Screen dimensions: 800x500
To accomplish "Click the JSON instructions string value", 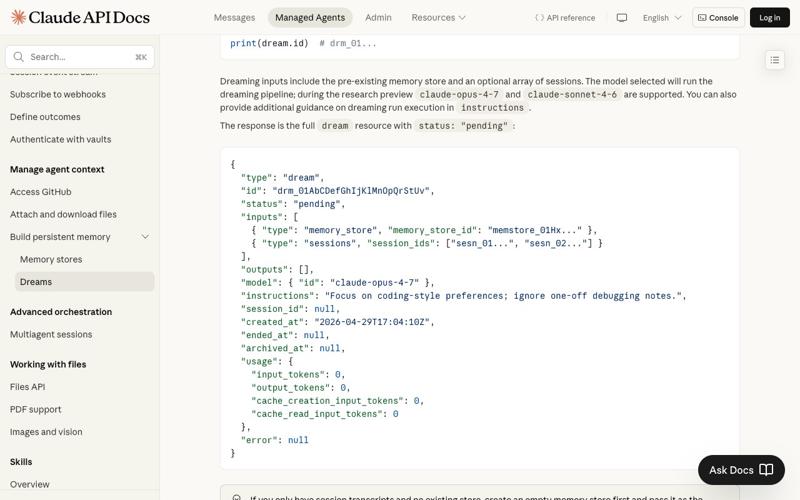I will click(503, 296).
